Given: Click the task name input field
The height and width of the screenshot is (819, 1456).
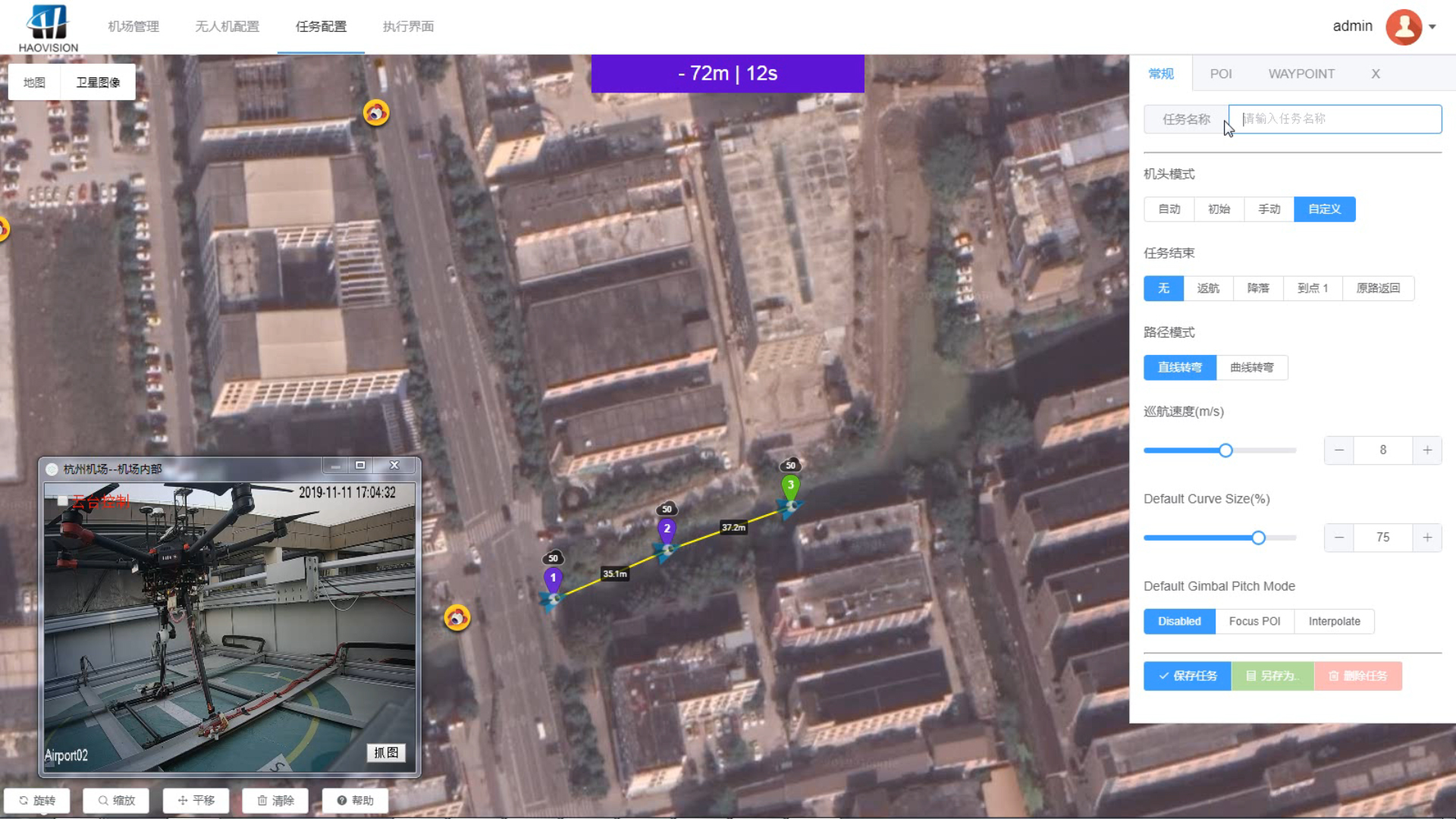Looking at the screenshot, I should pyautogui.click(x=1335, y=119).
